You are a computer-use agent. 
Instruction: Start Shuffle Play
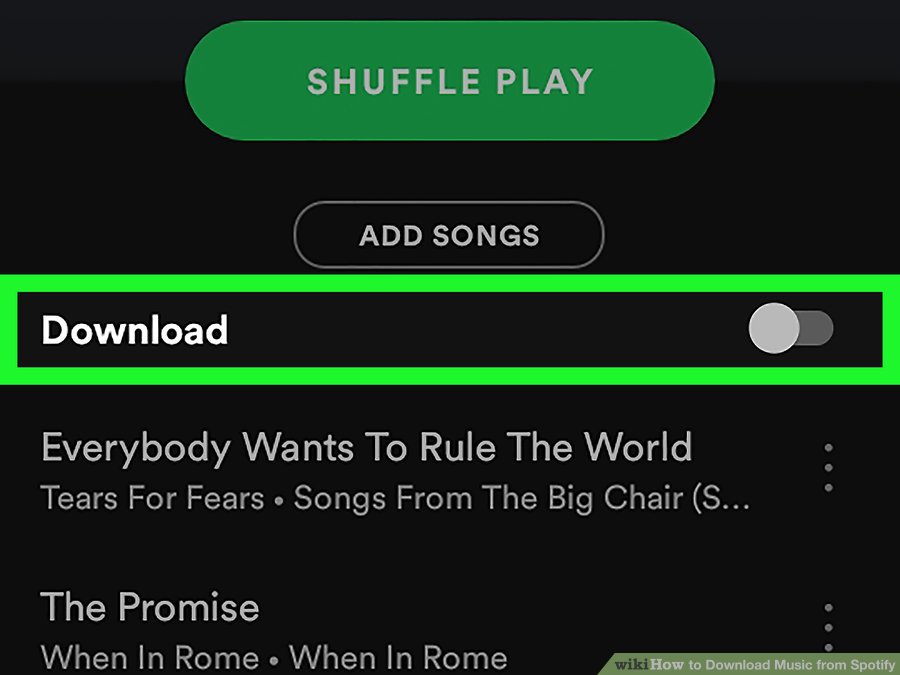click(x=449, y=80)
